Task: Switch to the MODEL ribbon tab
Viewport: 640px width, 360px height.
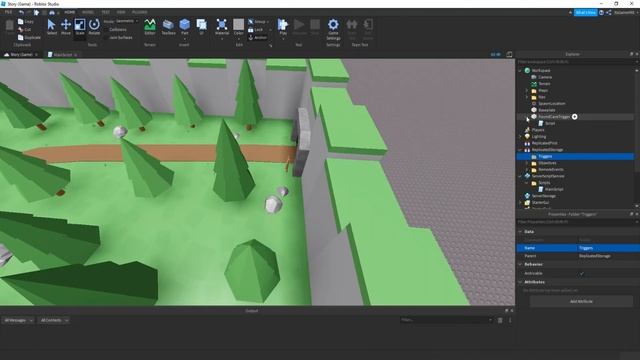Action: point(88,12)
